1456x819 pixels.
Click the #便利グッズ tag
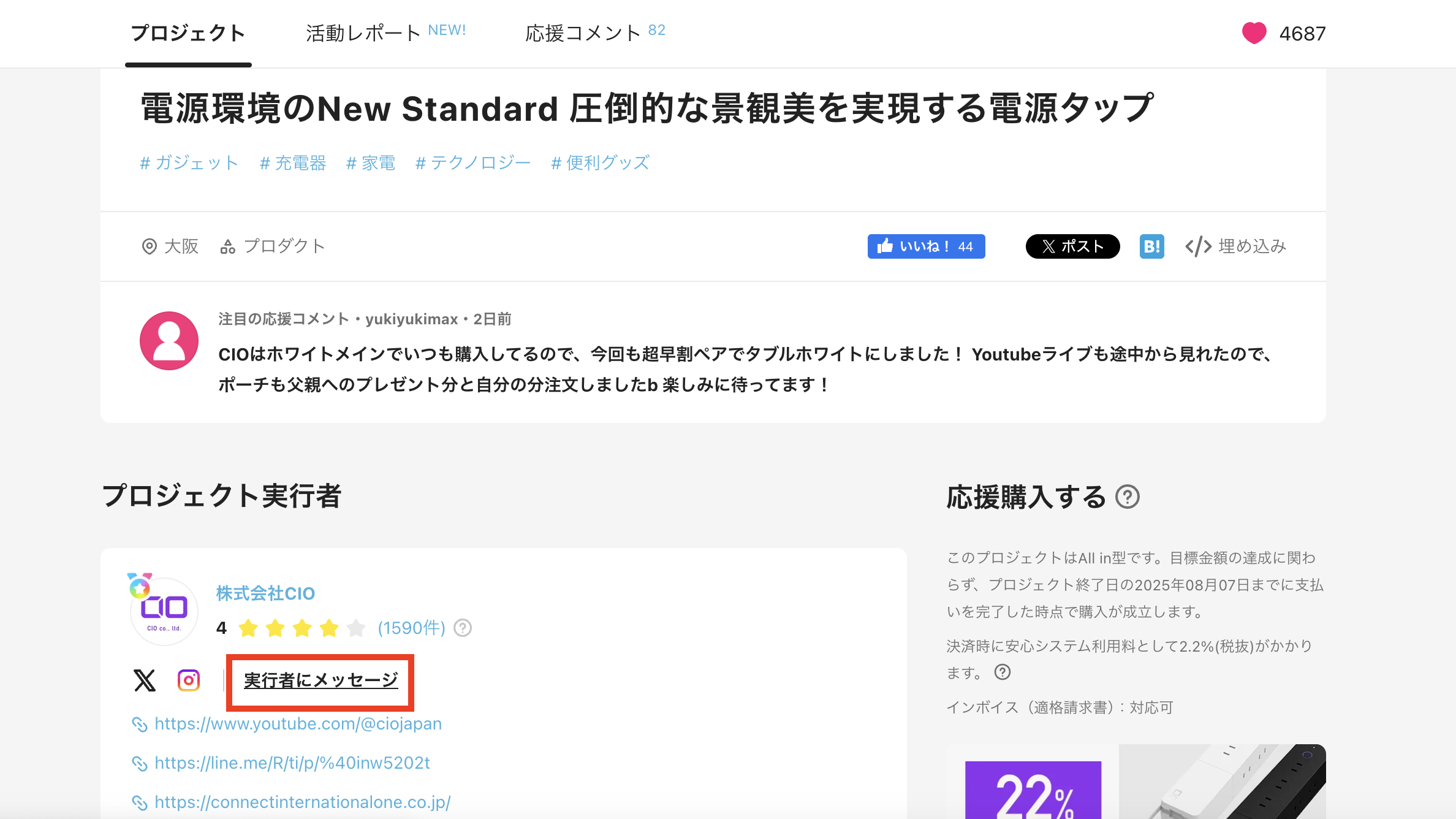click(600, 163)
